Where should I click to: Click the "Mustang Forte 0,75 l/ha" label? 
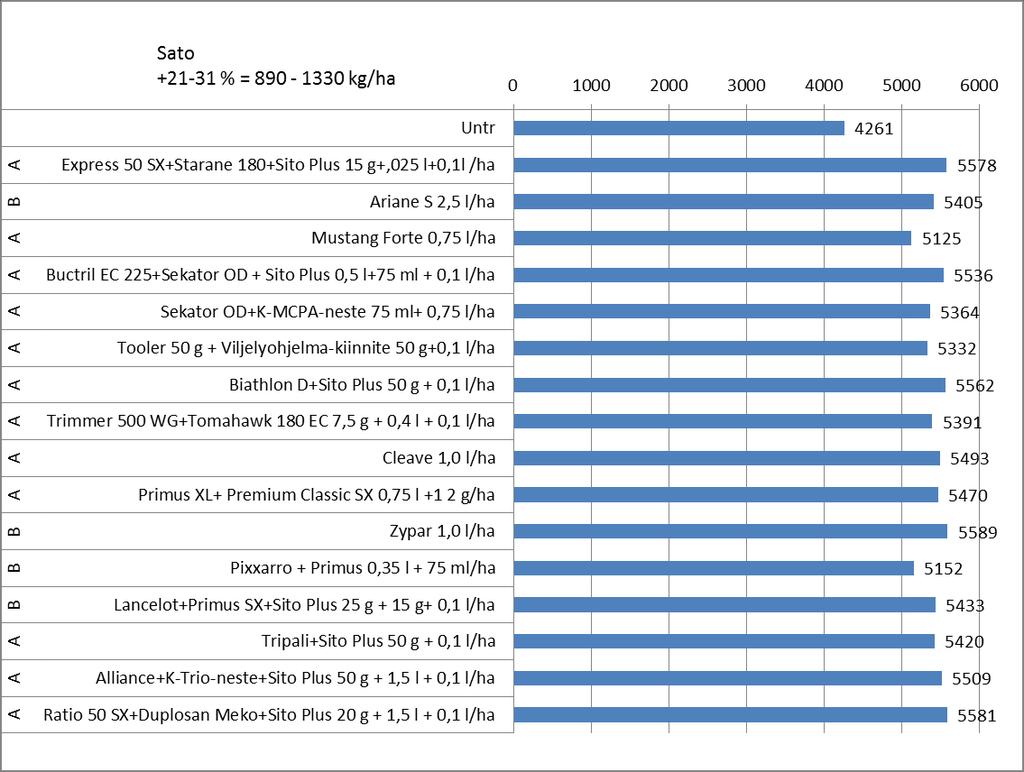coord(403,238)
